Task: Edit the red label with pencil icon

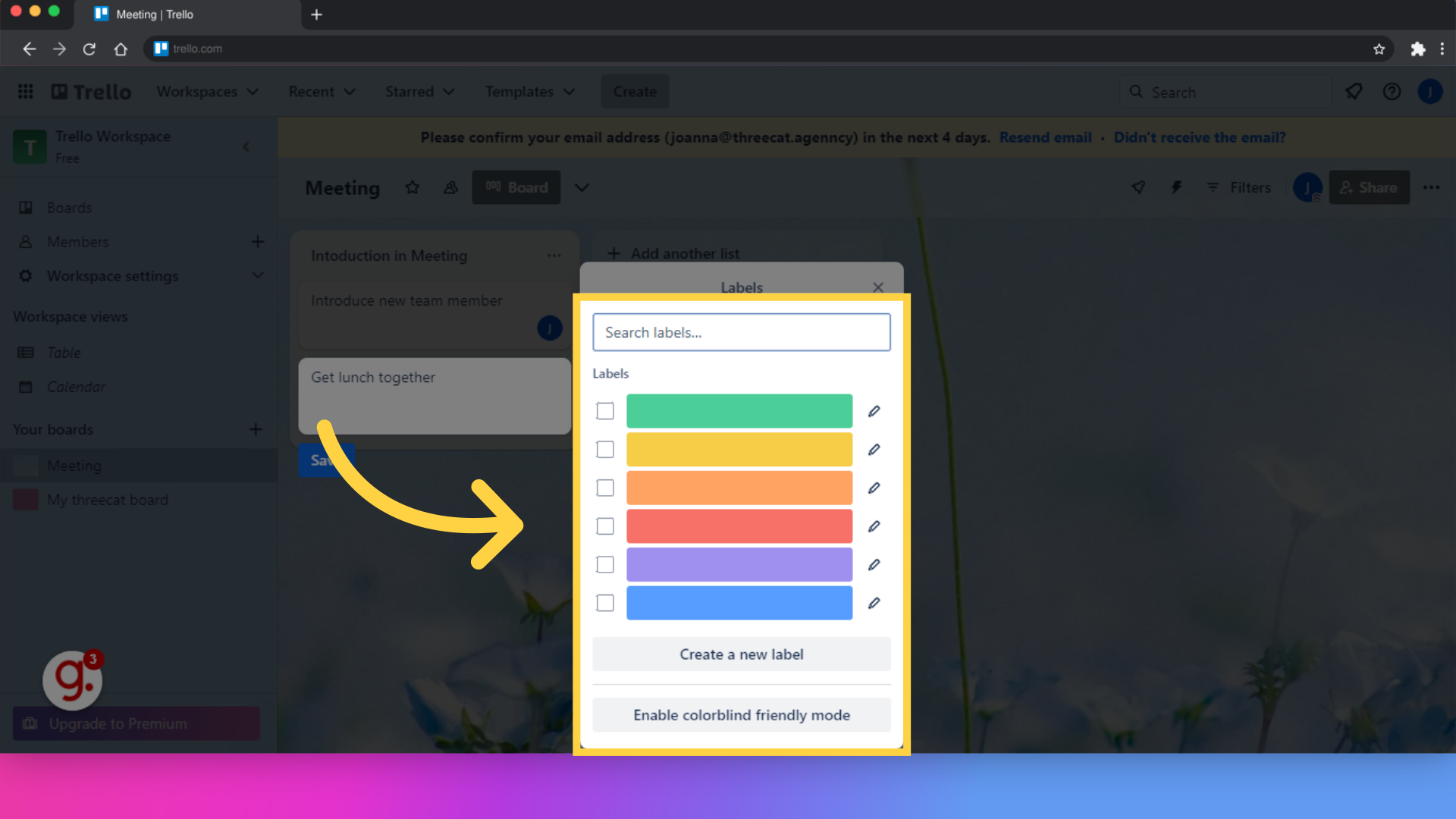Action: (x=874, y=526)
